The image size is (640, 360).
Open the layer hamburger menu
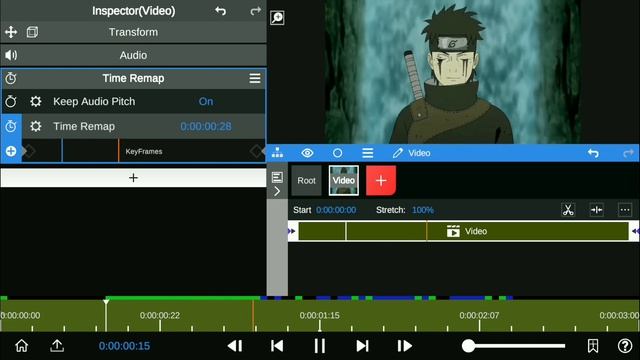coord(368,153)
